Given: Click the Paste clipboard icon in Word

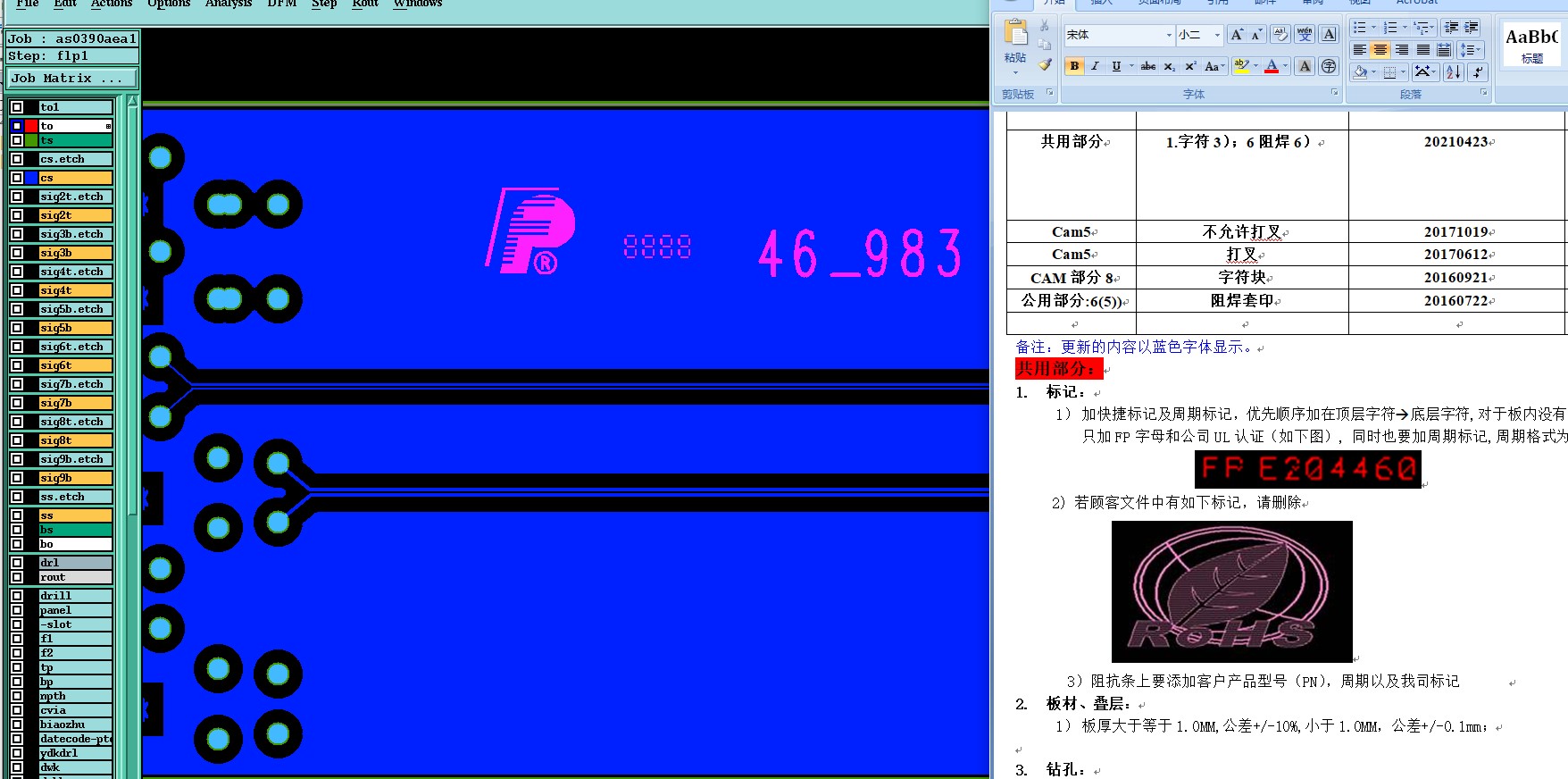Looking at the screenshot, I should click(x=1015, y=34).
